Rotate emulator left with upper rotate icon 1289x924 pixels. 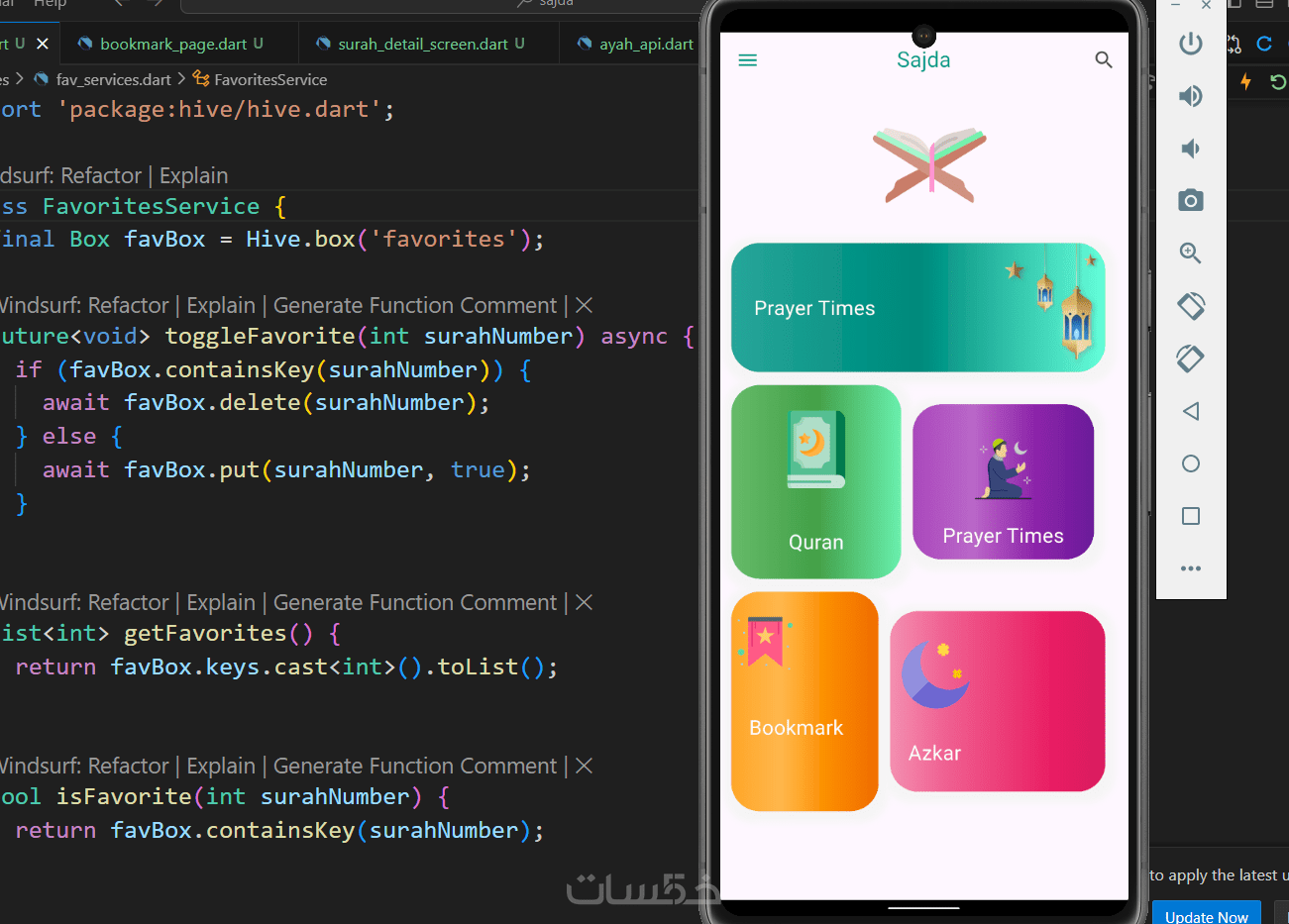pos(1190,305)
